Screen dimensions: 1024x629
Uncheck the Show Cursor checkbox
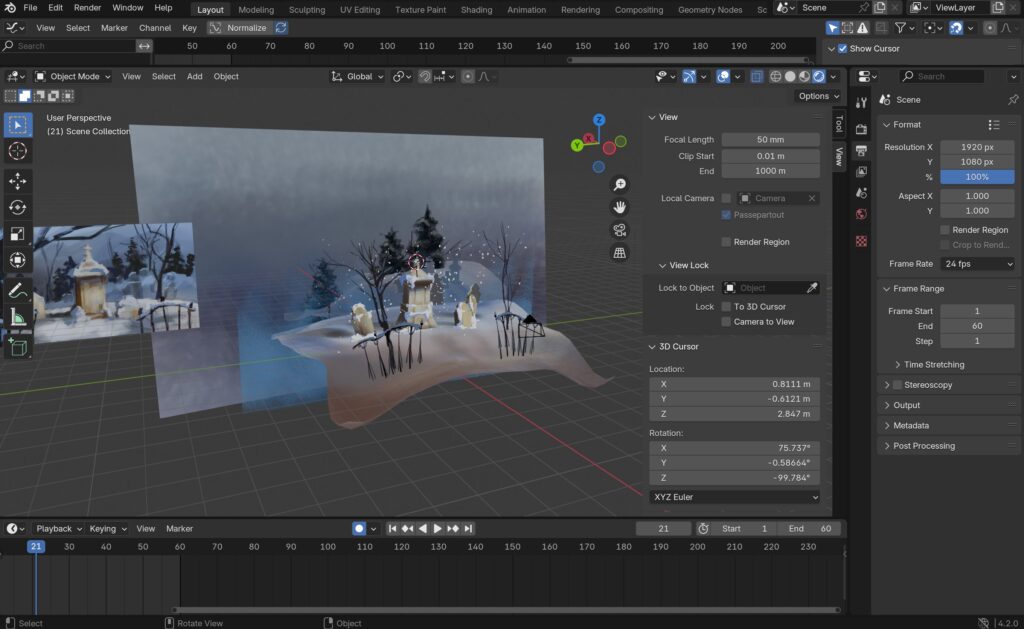point(842,48)
